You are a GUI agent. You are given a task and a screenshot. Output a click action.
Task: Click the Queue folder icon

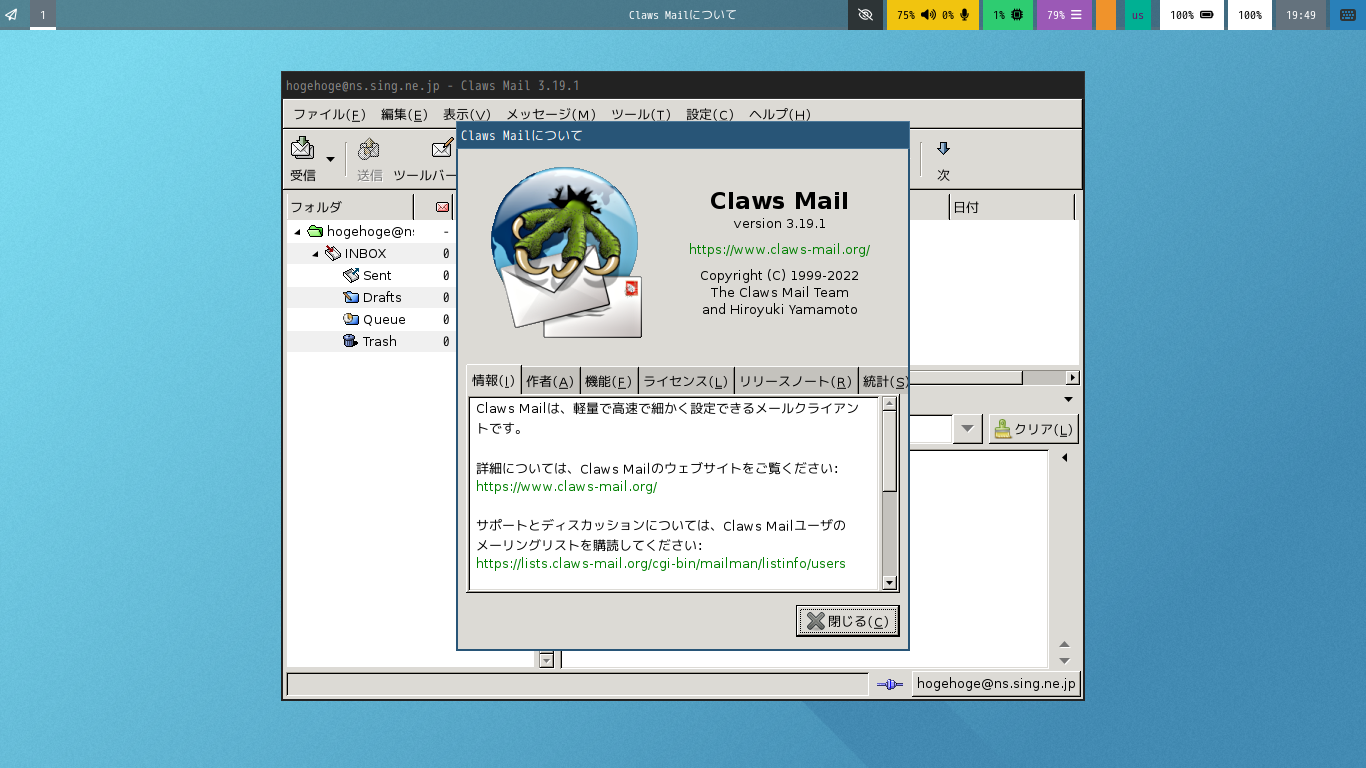[351, 319]
